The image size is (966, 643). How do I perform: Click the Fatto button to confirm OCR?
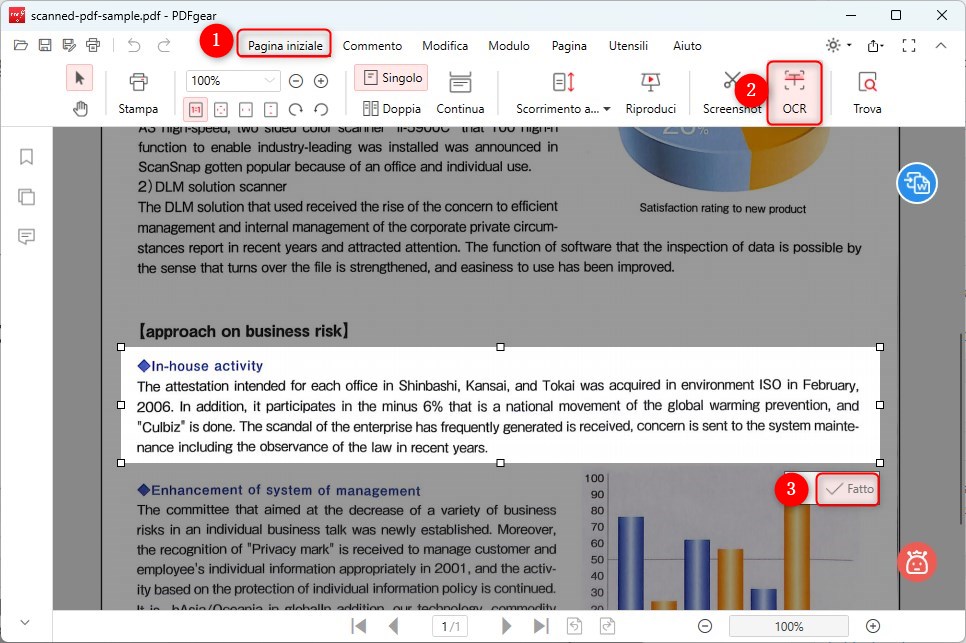pyautogui.click(x=847, y=489)
